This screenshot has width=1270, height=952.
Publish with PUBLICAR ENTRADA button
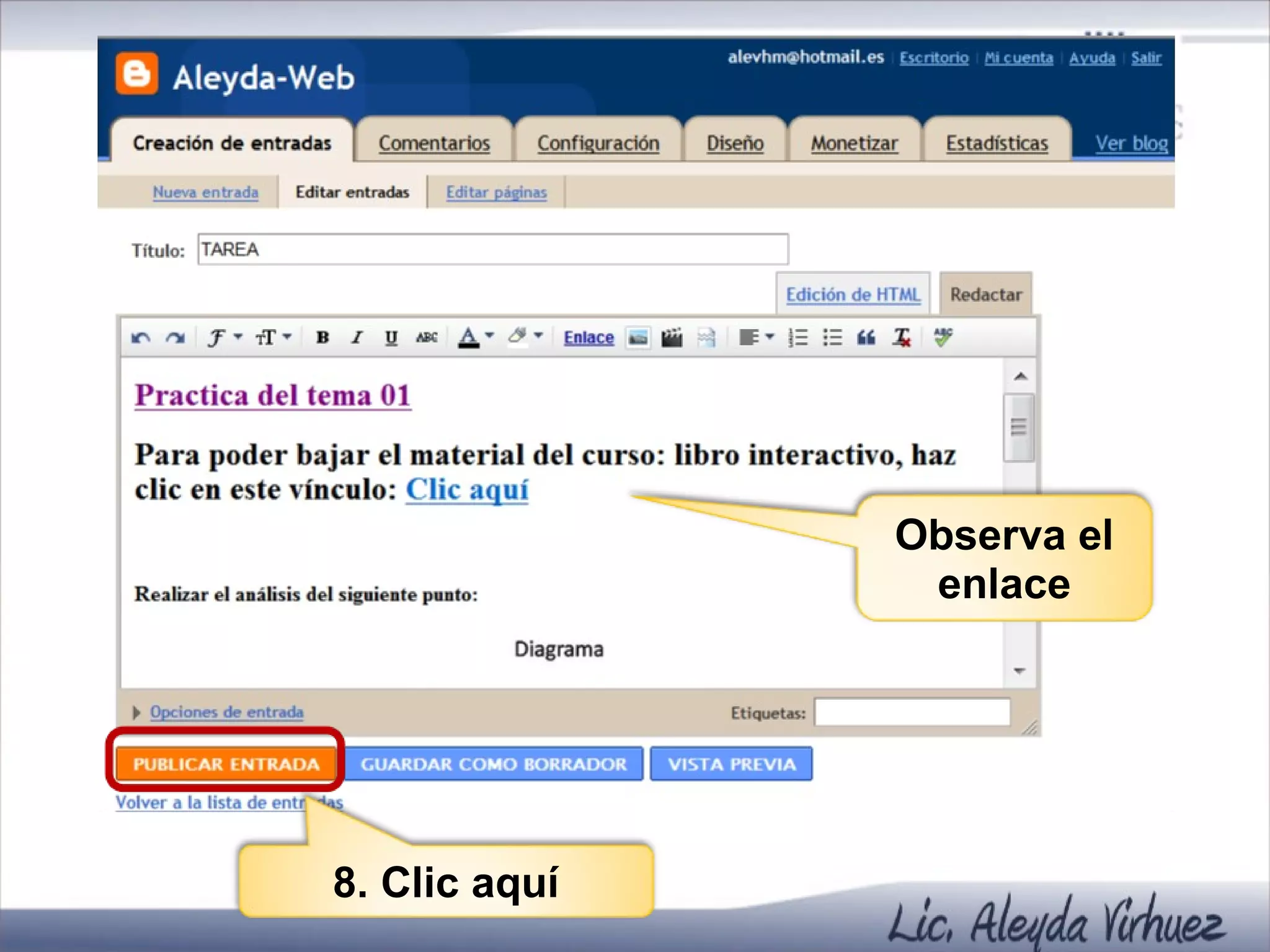pos(226,764)
